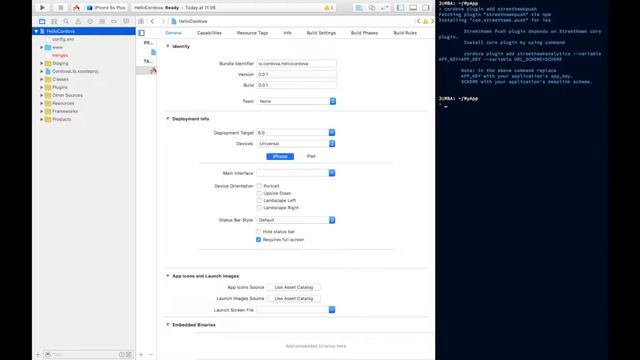
Task: Select config.xml in the navigator
Action: click(x=63, y=39)
